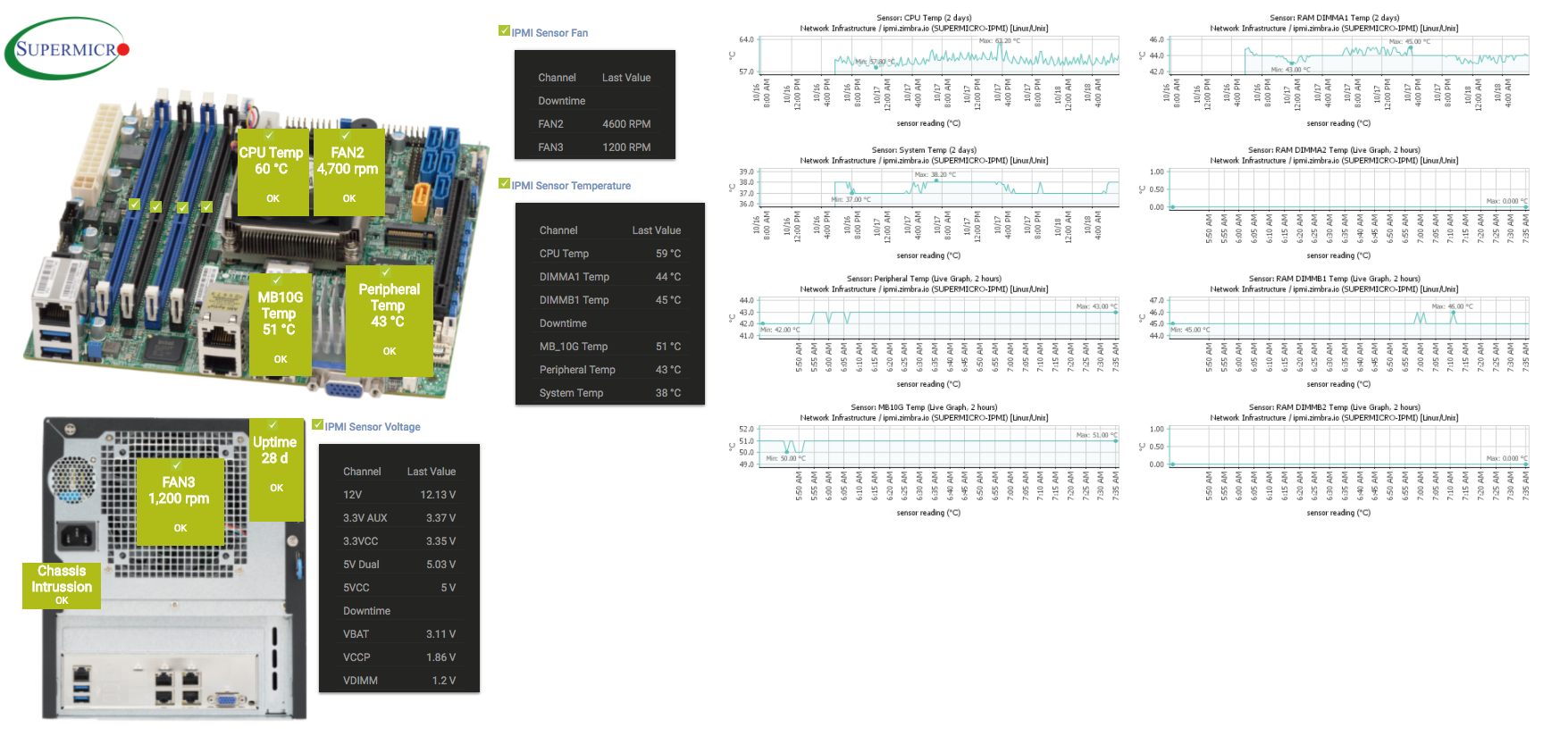Click the DIMMA1 Temp channel in the table
The width and height of the screenshot is (1568, 745).
(x=574, y=277)
